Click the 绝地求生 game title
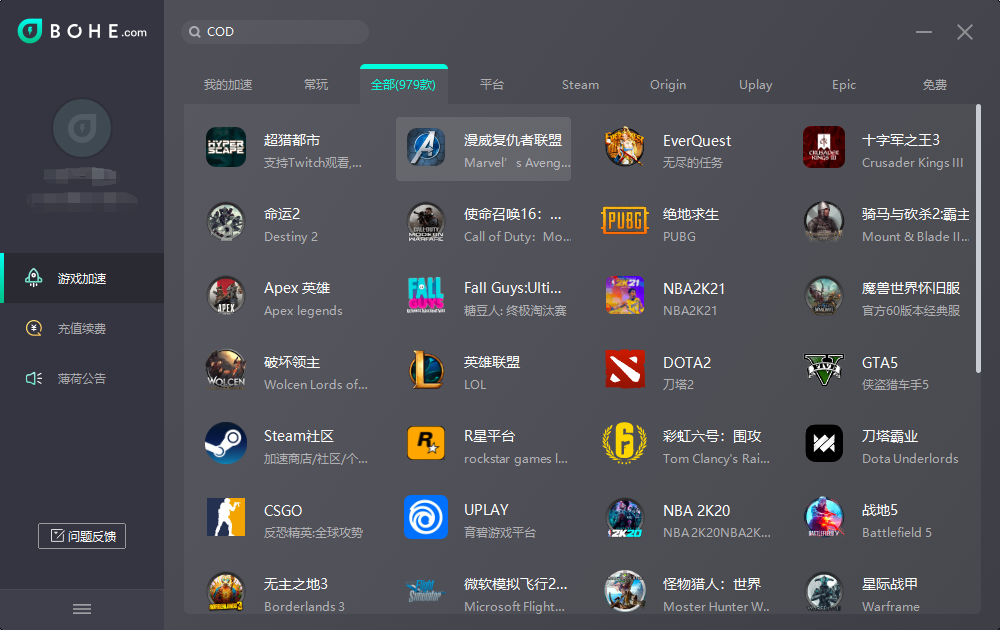This screenshot has height=630, width=1000. [691, 214]
